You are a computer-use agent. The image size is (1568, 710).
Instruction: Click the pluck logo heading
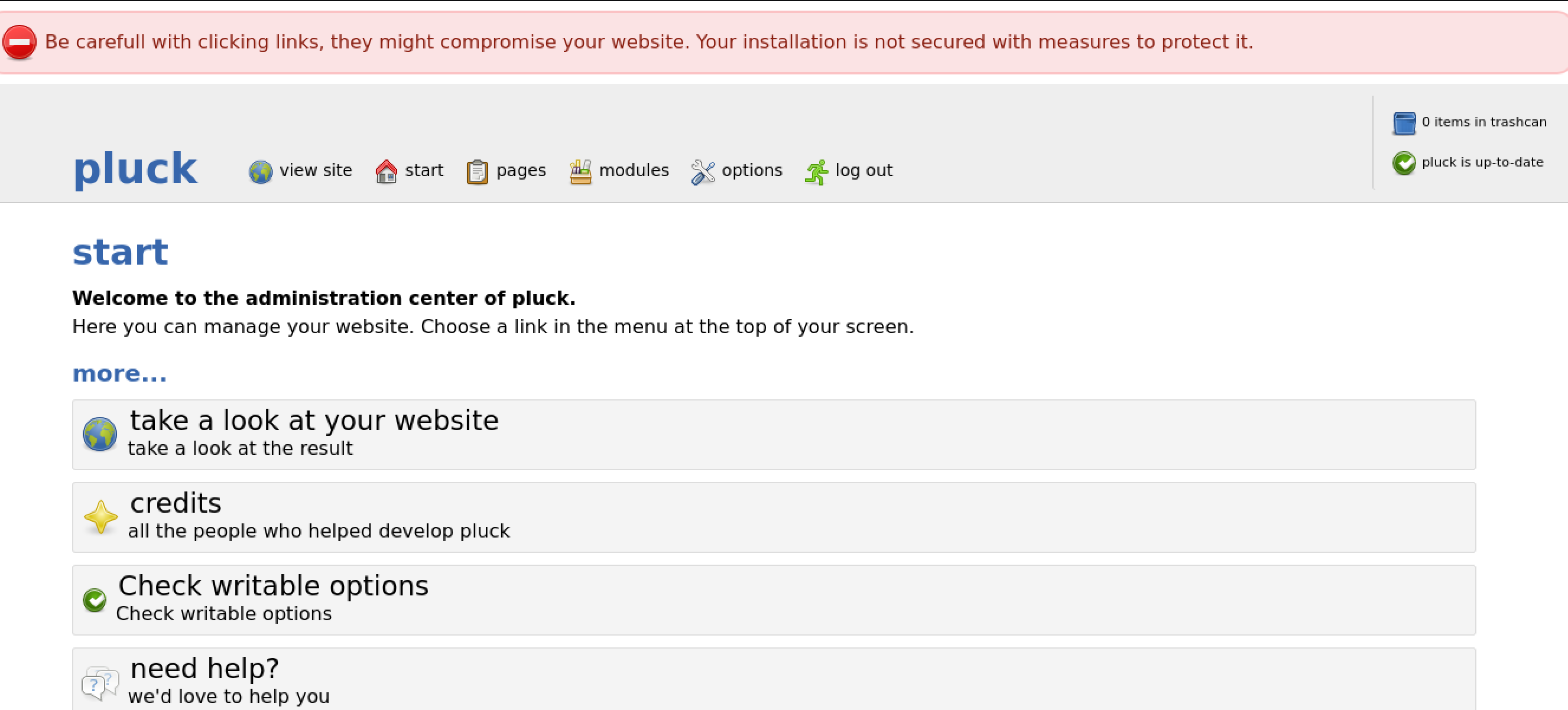(x=135, y=168)
